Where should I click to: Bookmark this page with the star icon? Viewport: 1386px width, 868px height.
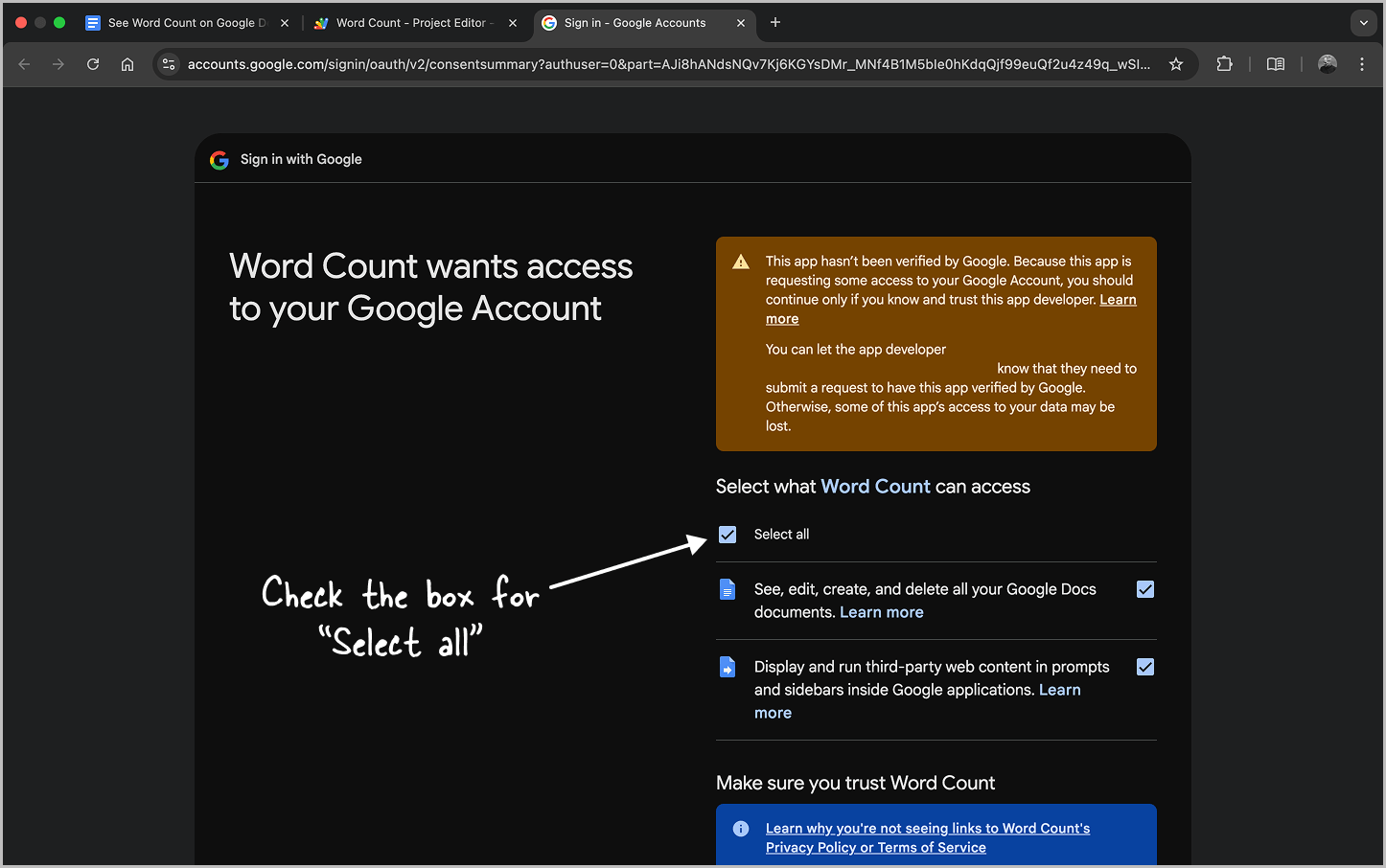tap(1176, 64)
